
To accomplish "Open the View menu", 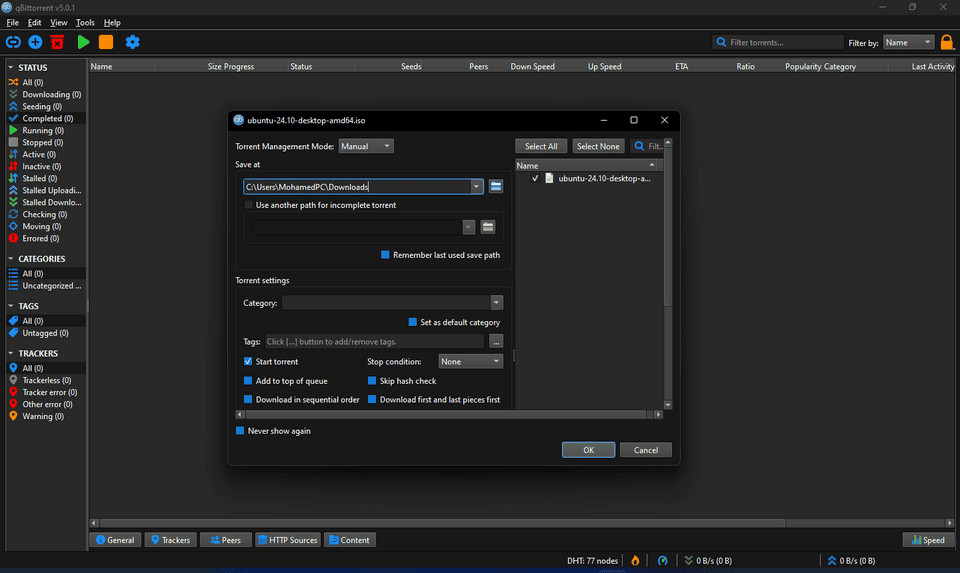I will 59,23.
